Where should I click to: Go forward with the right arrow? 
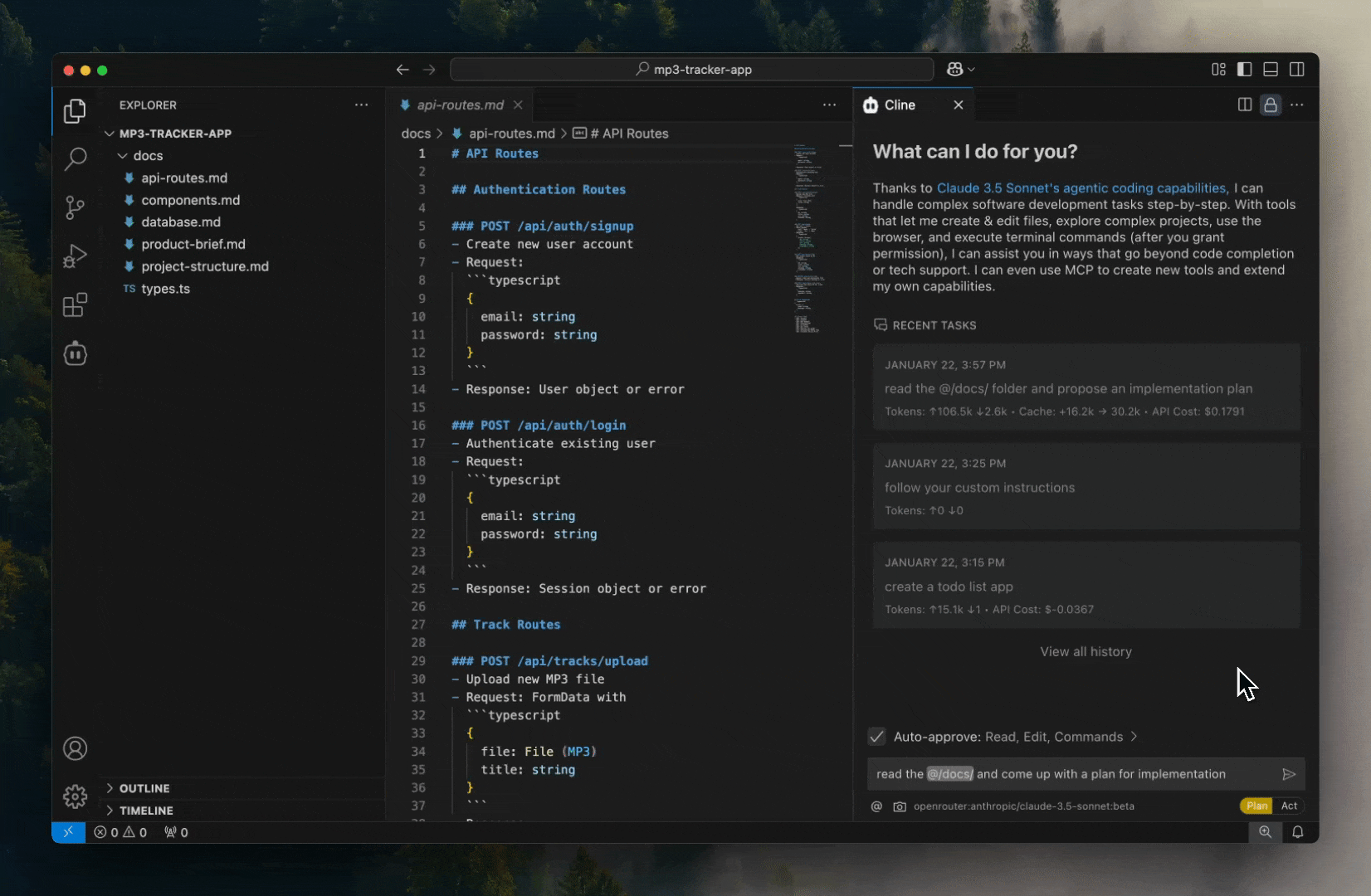coord(429,70)
